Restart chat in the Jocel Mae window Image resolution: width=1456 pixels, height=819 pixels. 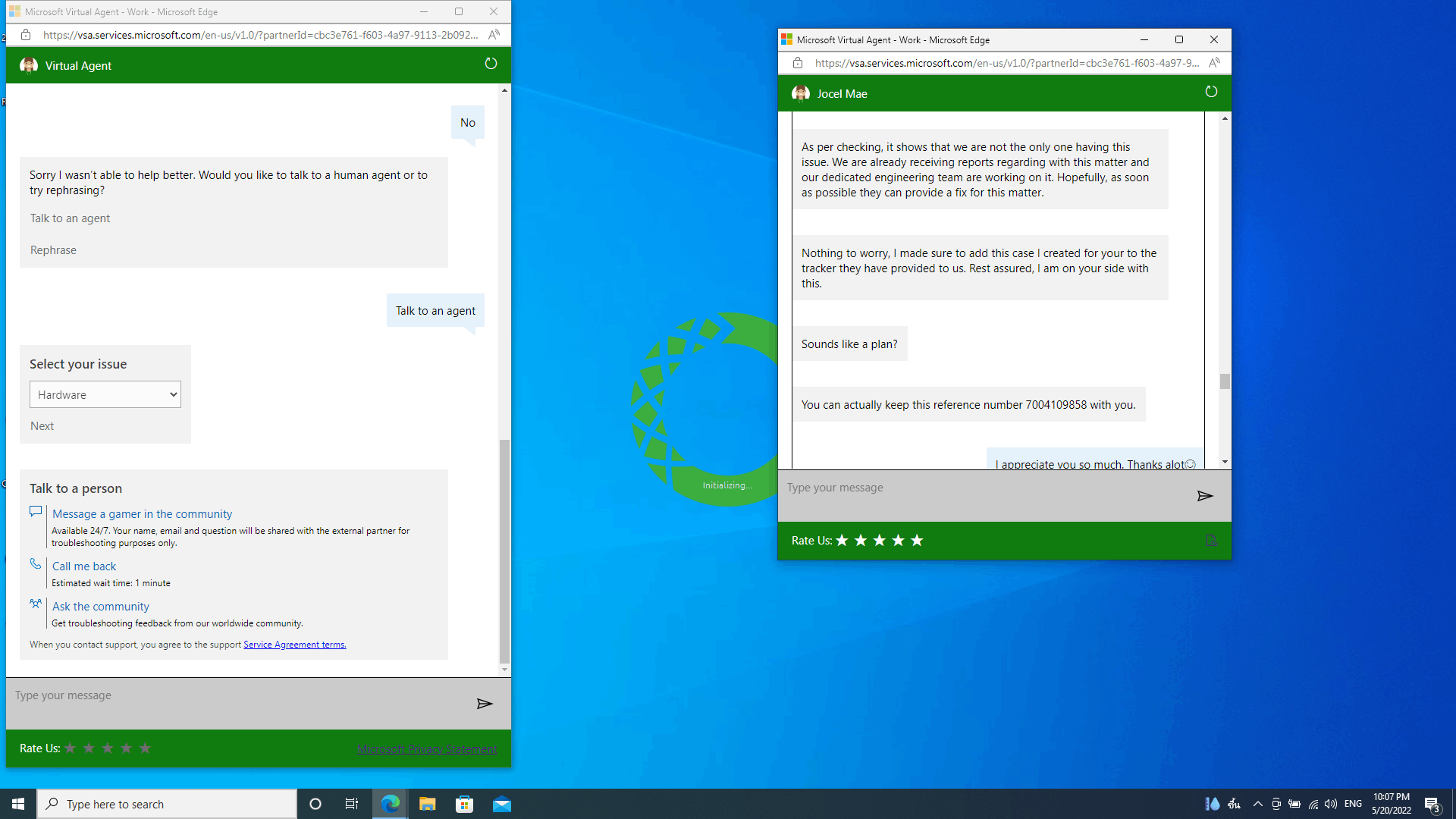point(1211,92)
